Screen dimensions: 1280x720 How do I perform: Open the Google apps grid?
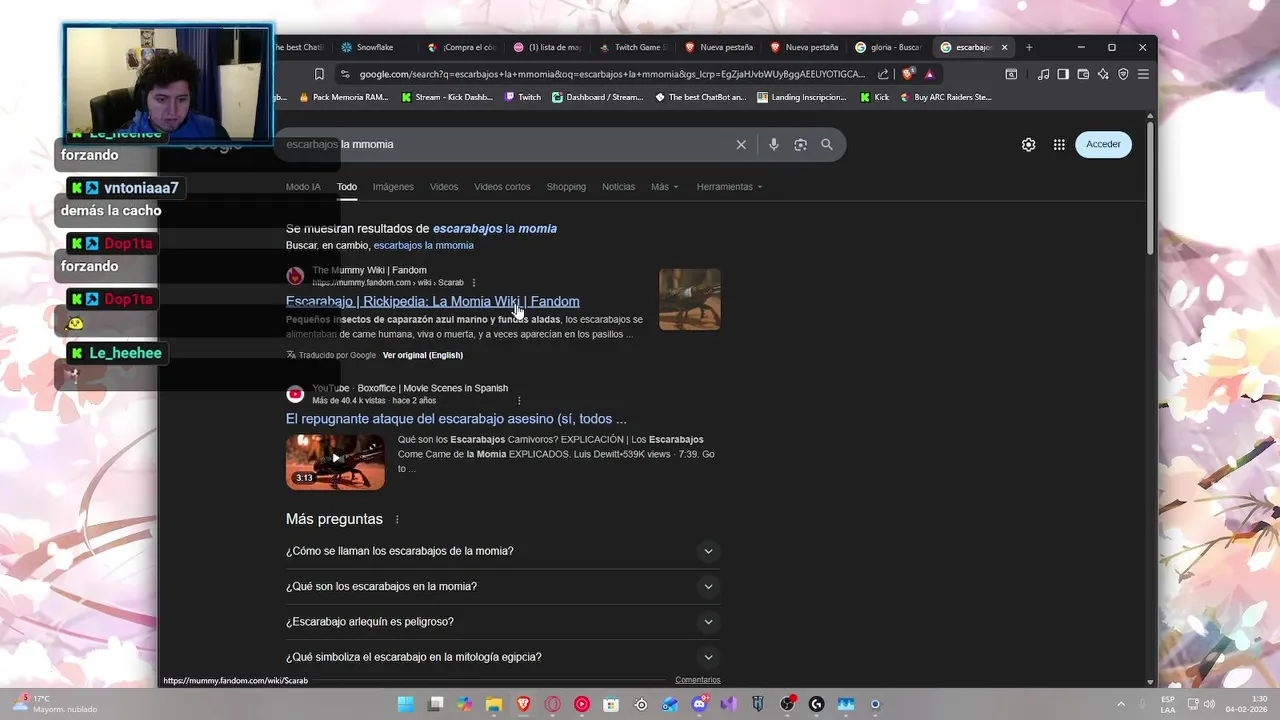pyautogui.click(x=1059, y=144)
